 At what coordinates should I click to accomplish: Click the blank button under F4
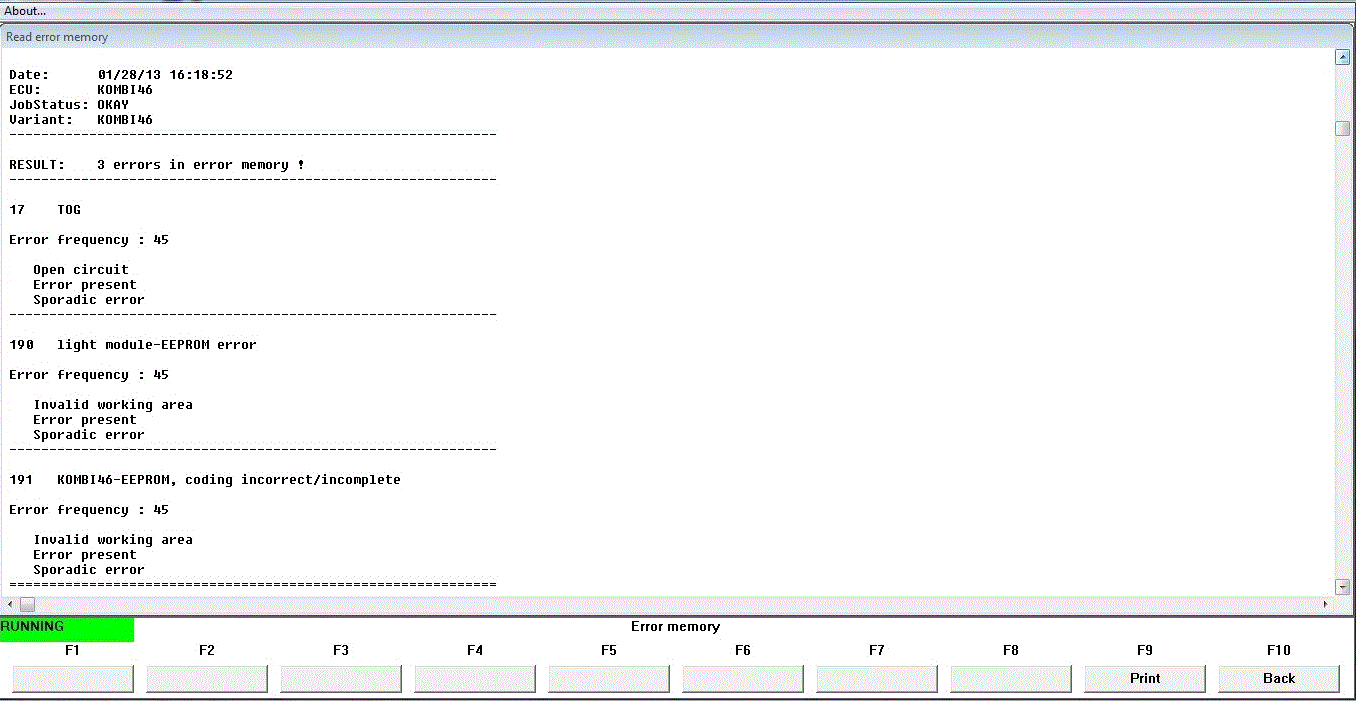[x=475, y=678]
